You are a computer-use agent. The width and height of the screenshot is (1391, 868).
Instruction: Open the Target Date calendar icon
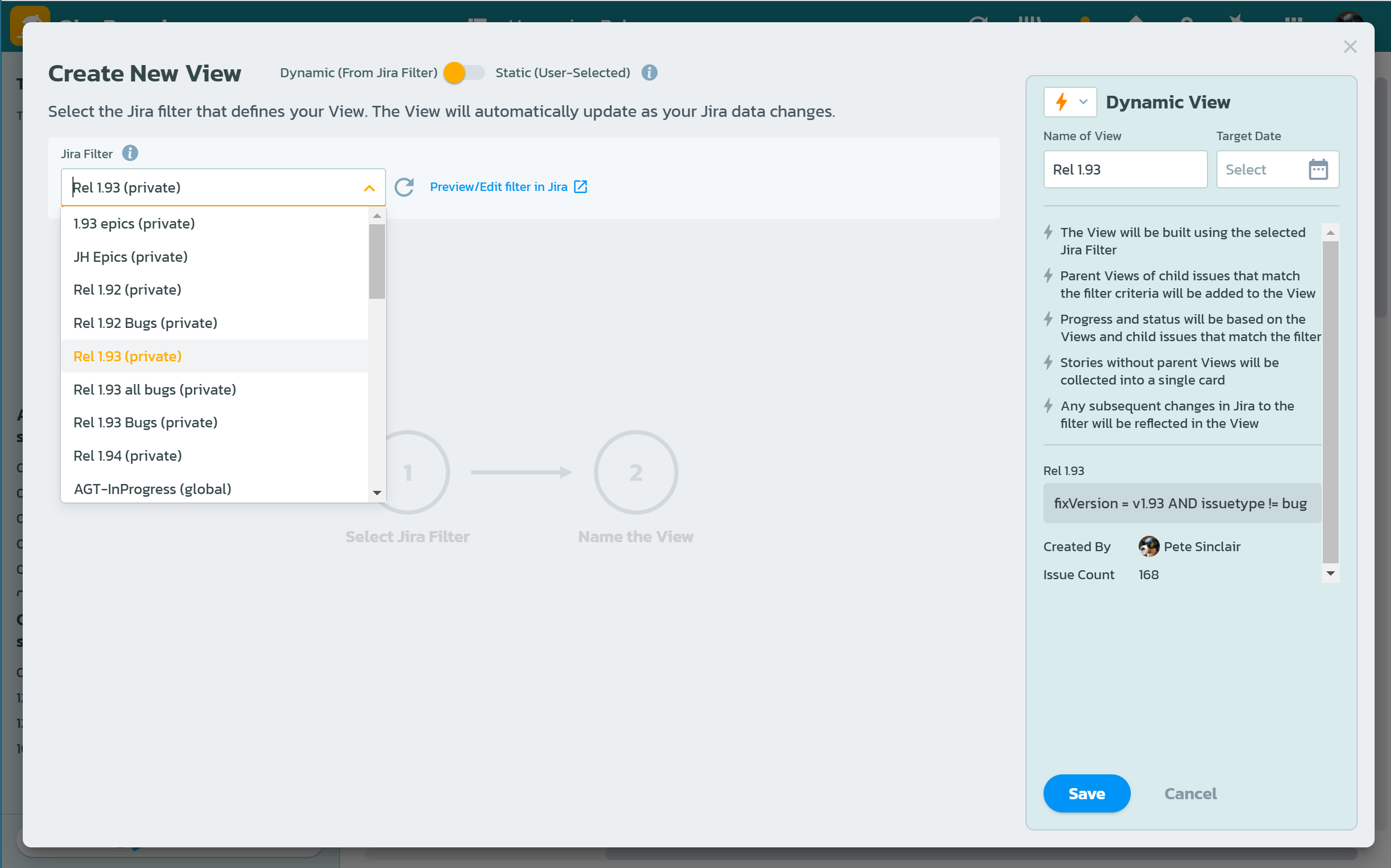pos(1318,169)
